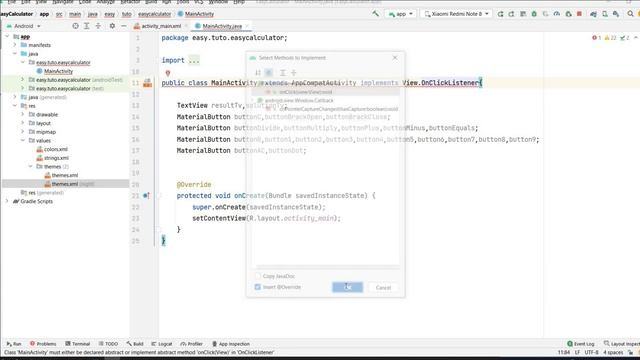Open the Run tool window

coord(13,344)
